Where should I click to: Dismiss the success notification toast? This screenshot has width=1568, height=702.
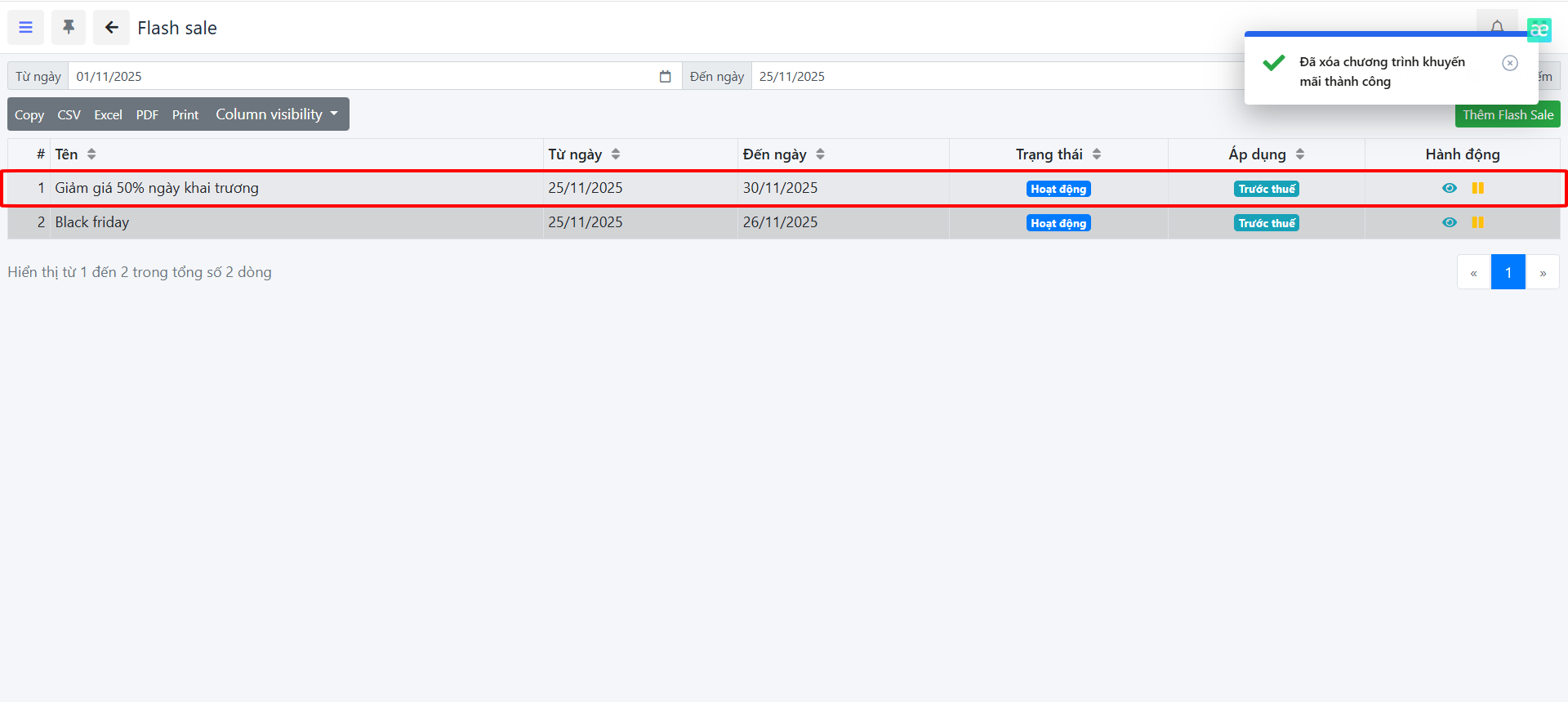1510,63
